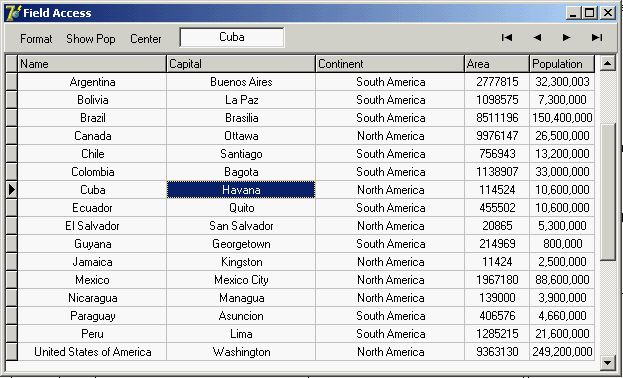Select the Guyana name cell
Screen dimensions: 623x378
coord(92,244)
